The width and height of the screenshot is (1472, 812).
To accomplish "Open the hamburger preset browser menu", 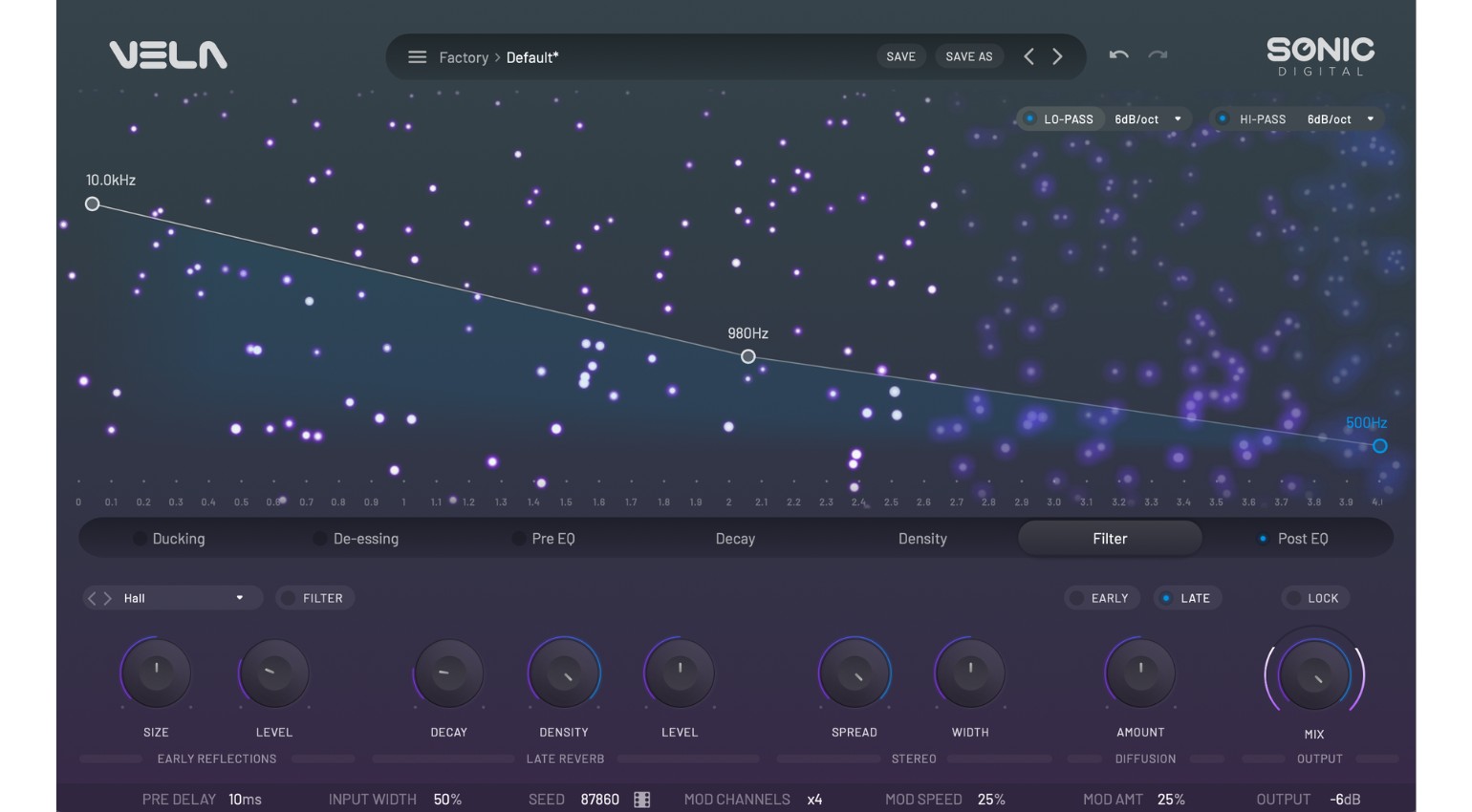I will pyautogui.click(x=418, y=56).
